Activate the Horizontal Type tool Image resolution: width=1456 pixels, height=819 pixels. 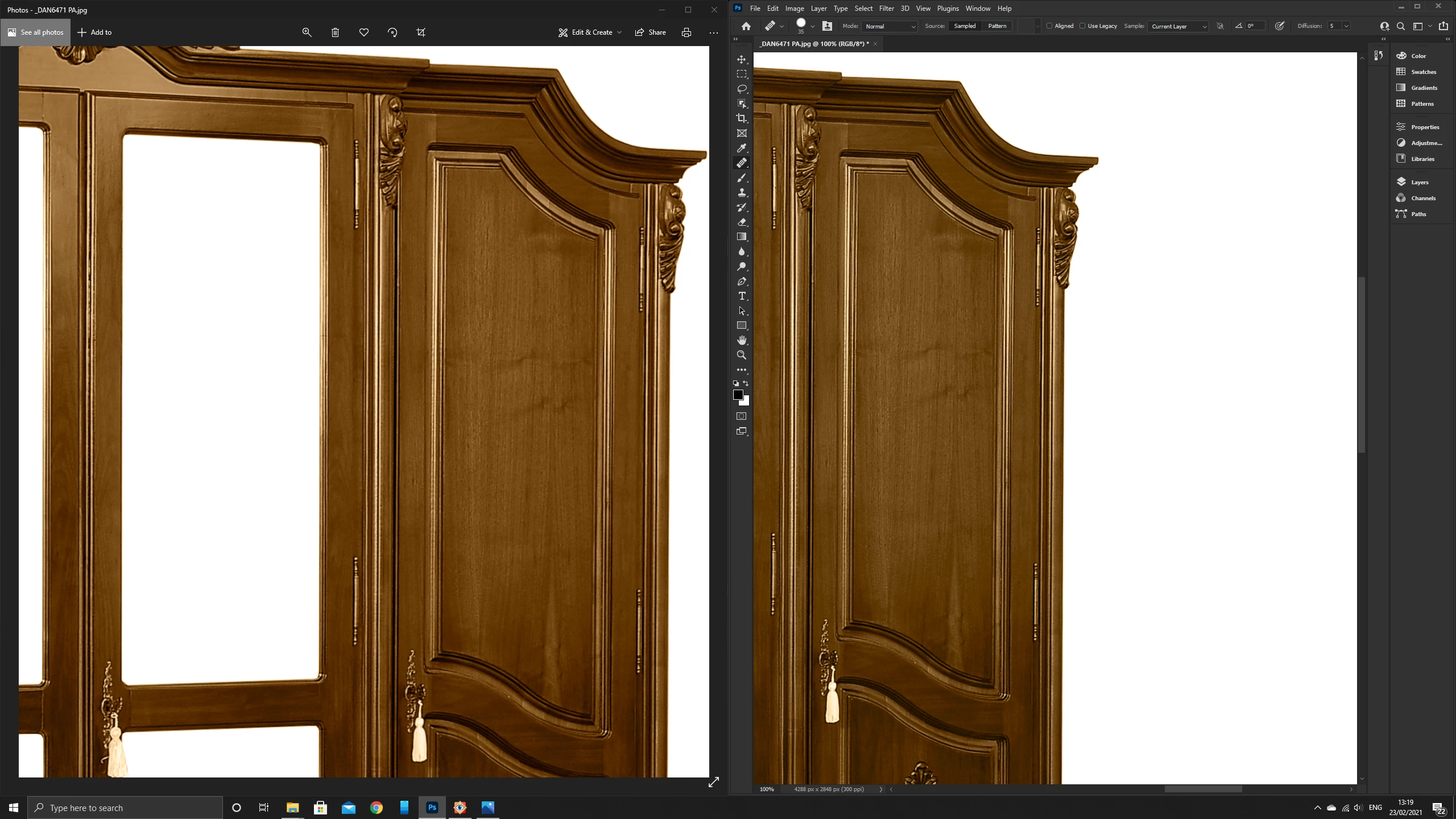point(742,296)
